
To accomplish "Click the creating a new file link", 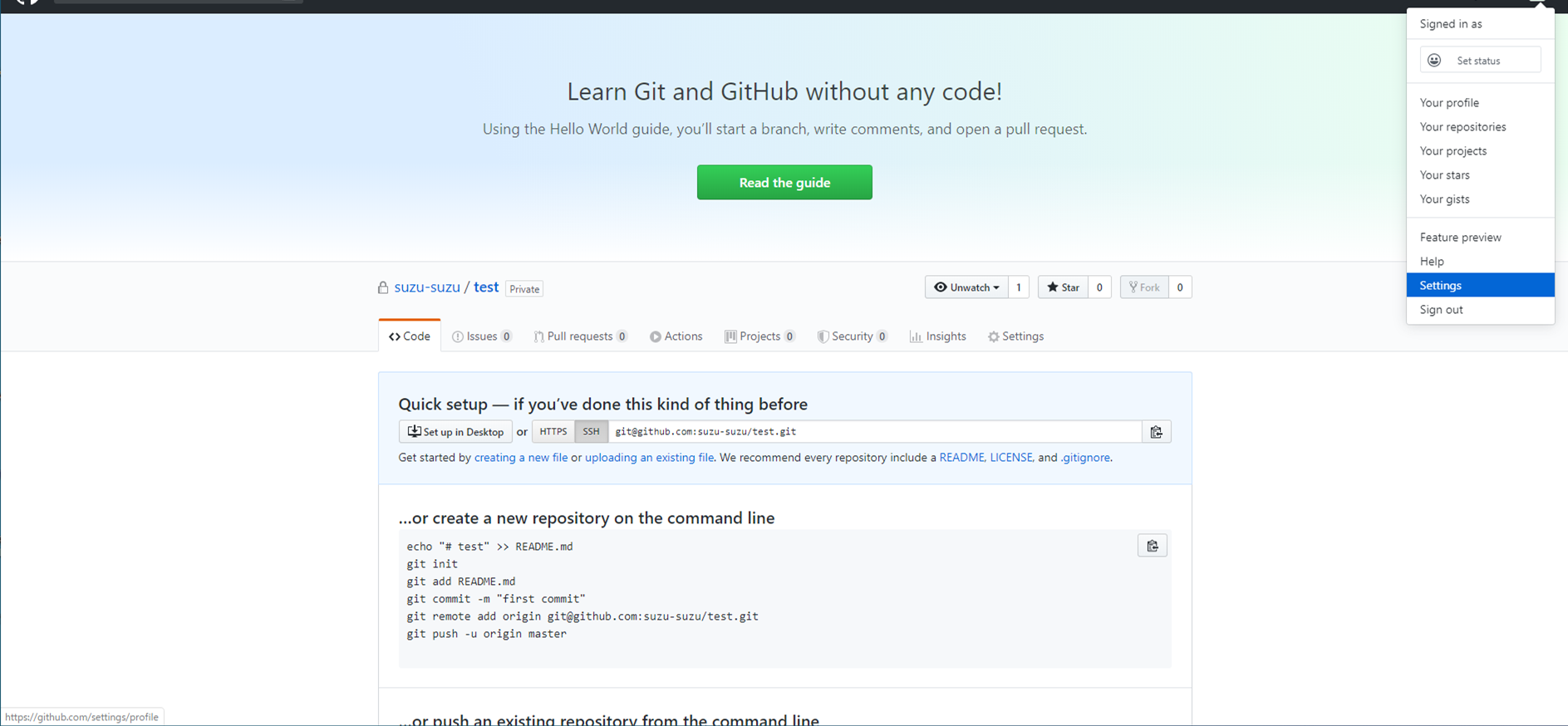I will [521, 458].
